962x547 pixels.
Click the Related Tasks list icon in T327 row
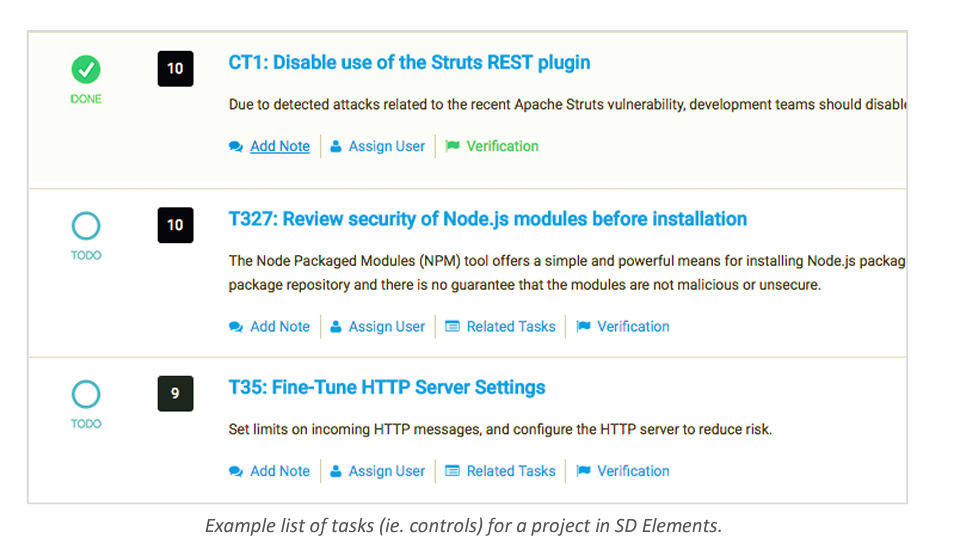click(452, 326)
